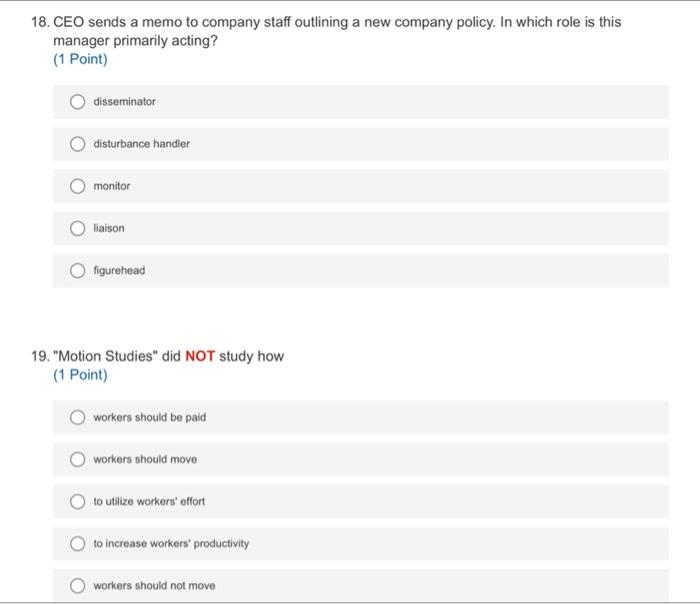This screenshot has width=700, height=604.
Task: Click the figurehead answer row
Action: coord(361,271)
